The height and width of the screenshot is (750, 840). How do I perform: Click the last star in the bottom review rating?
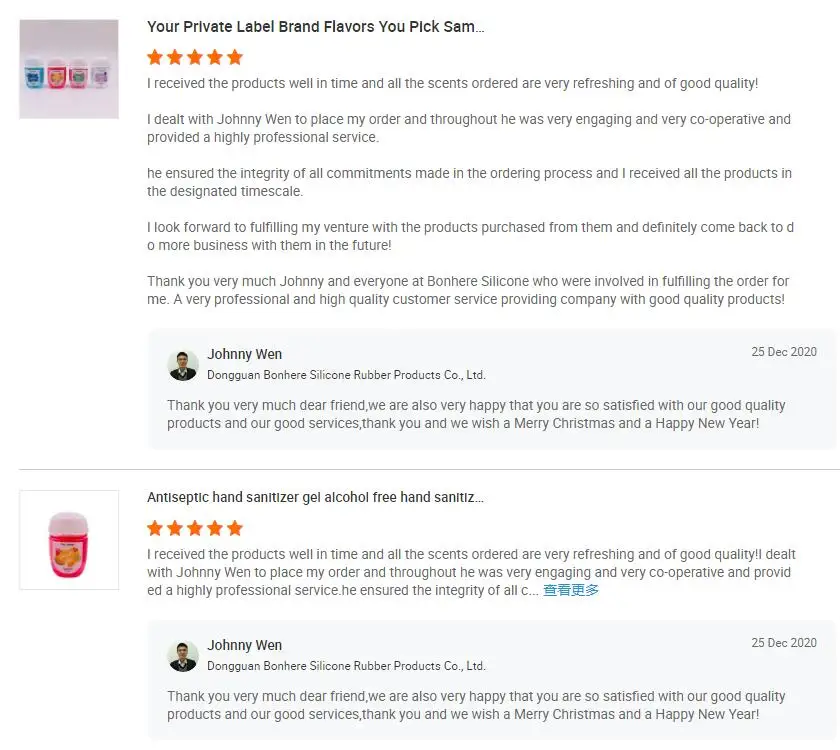[x=236, y=528]
